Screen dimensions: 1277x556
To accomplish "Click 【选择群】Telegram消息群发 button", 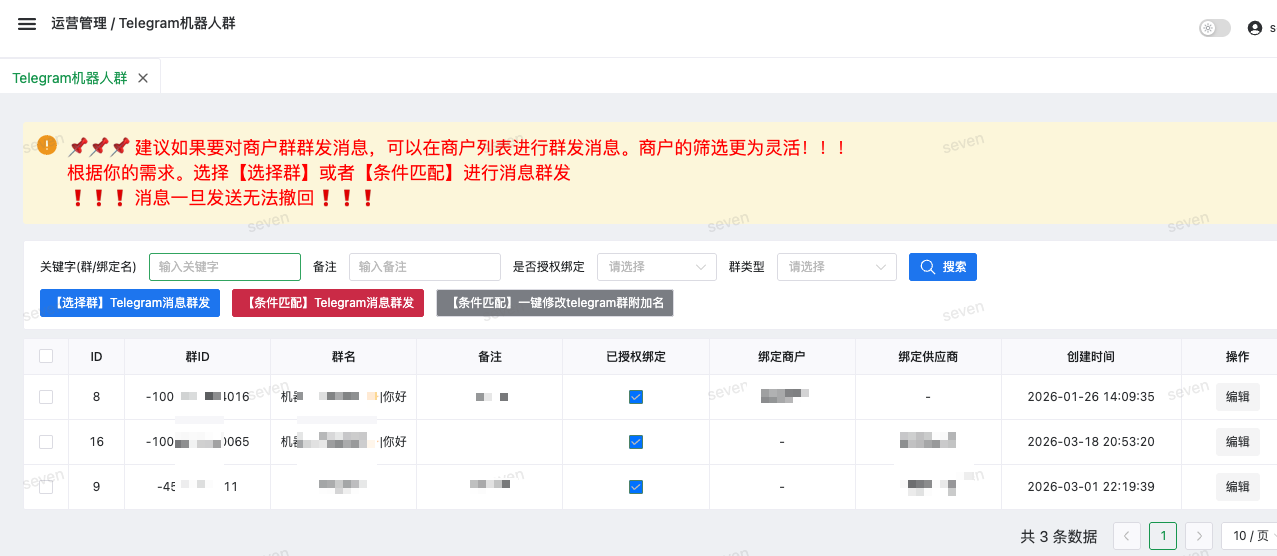I will pos(130,303).
